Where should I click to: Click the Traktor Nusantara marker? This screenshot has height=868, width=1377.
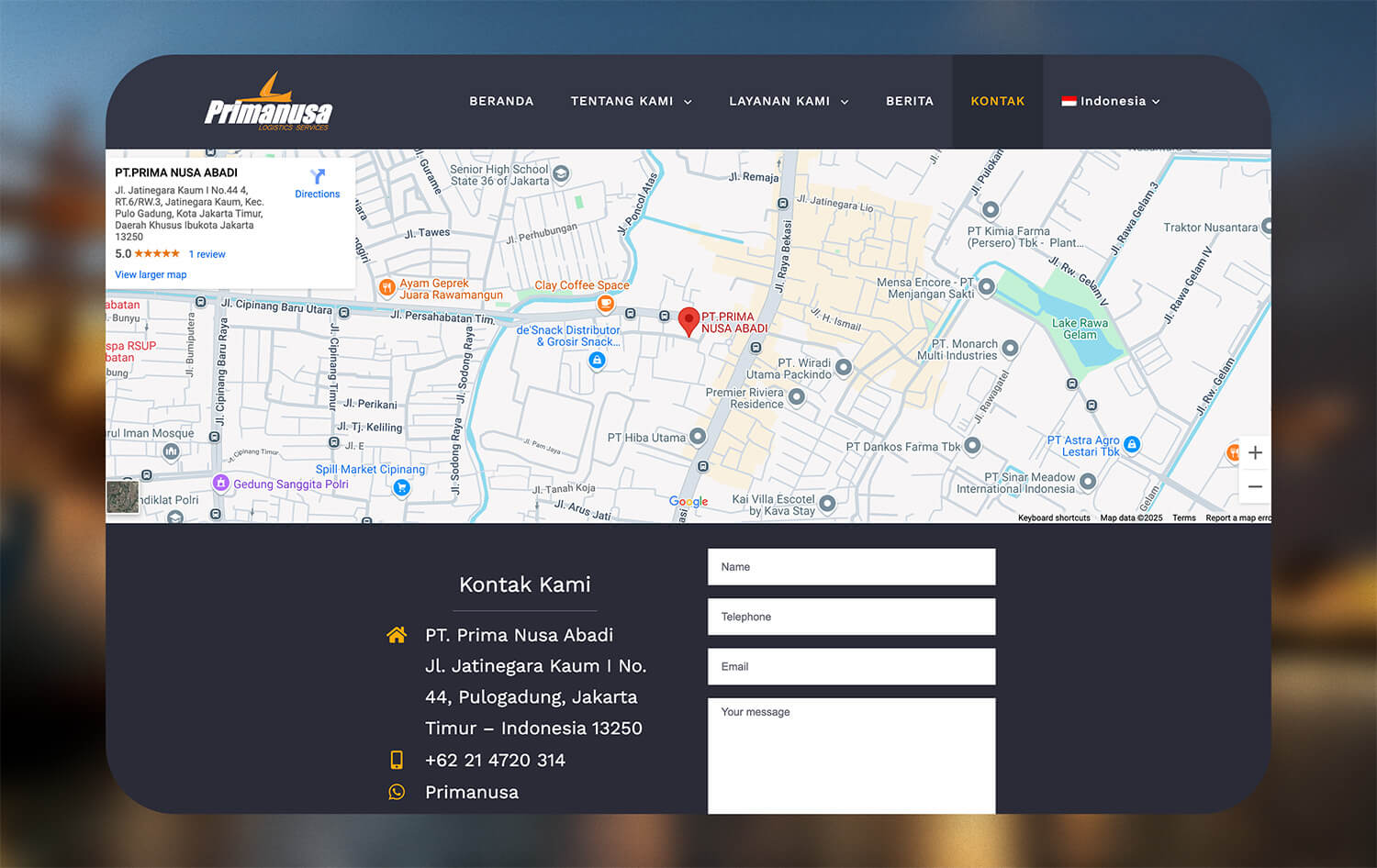(x=1266, y=225)
